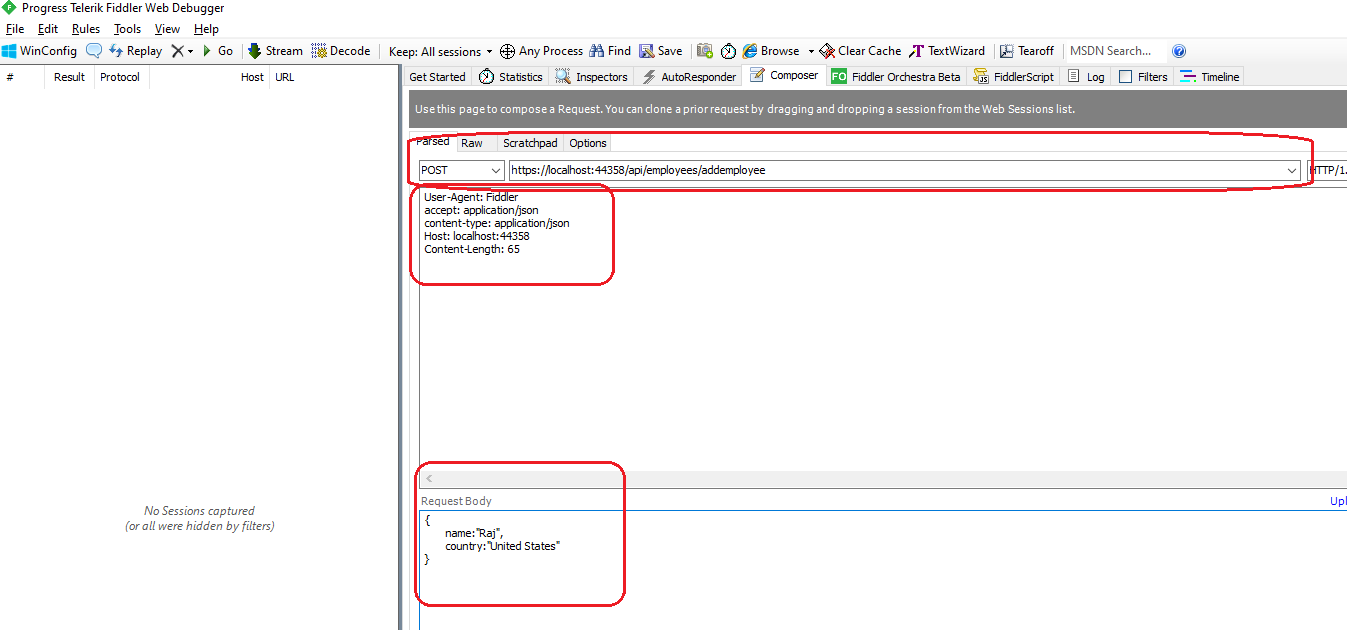The width and height of the screenshot is (1347, 630).
Task: Click the Any Process target picker
Action: point(541,51)
